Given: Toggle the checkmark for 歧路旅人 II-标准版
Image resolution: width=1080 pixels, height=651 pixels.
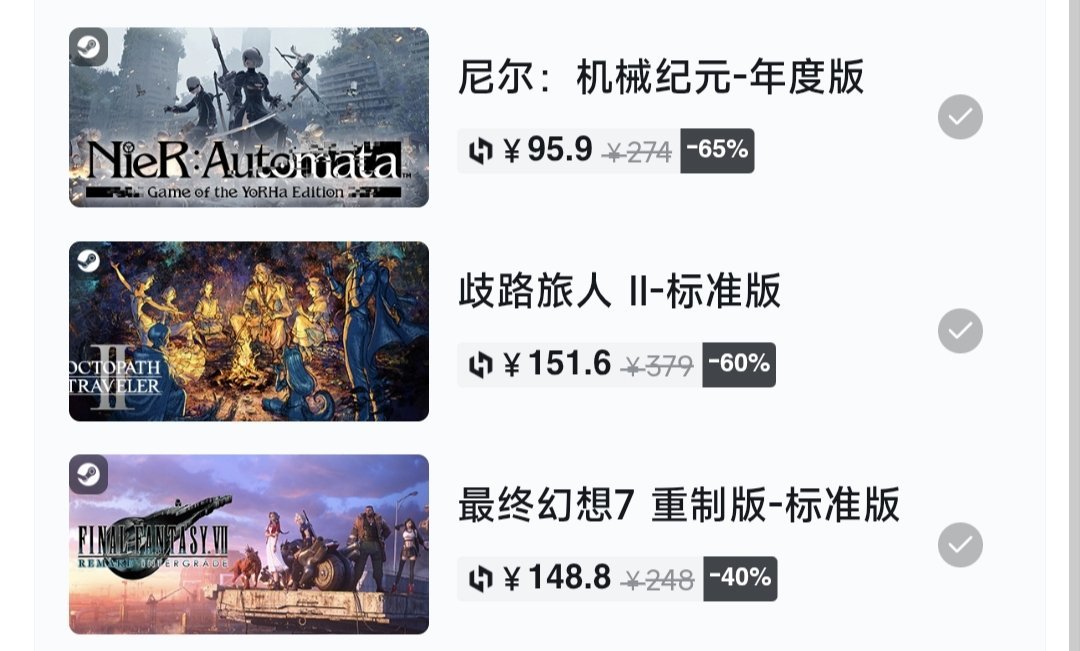Looking at the screenshot, I should pyautogui.click(x=960, y=331).
